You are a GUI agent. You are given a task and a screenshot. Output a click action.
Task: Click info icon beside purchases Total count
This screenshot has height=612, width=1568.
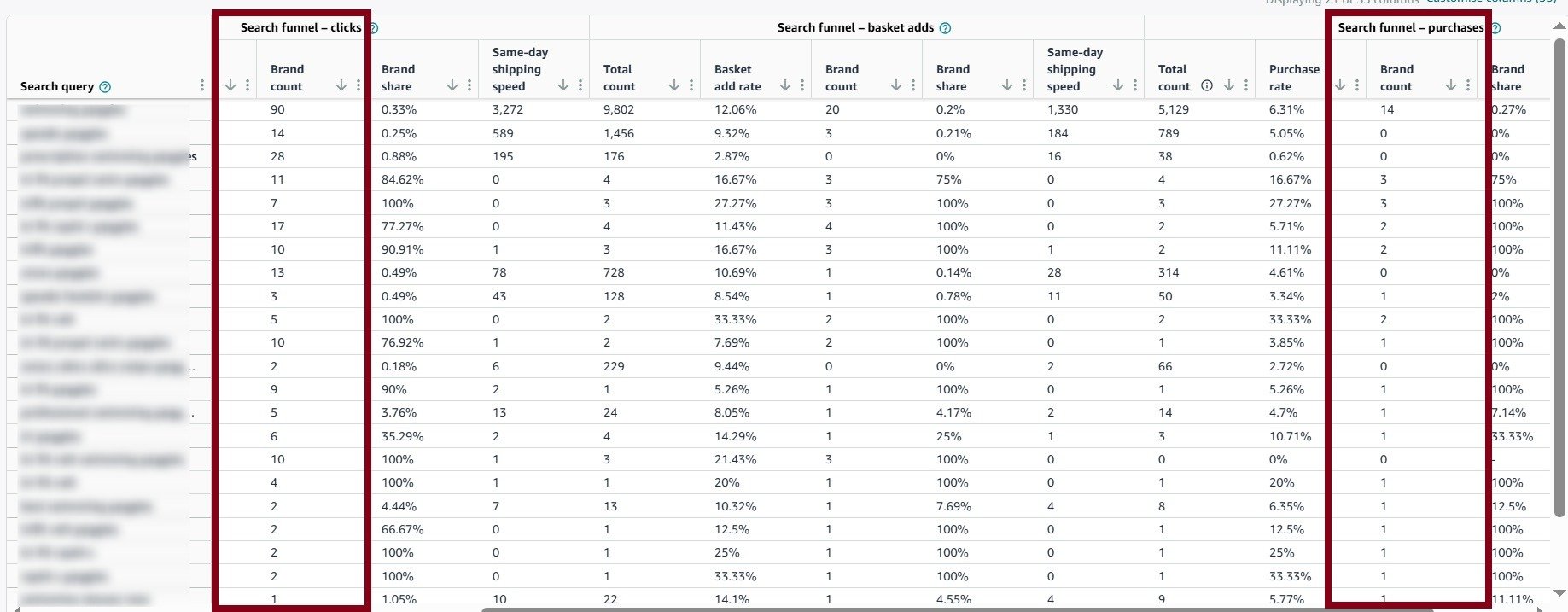tap(1207, 85)
